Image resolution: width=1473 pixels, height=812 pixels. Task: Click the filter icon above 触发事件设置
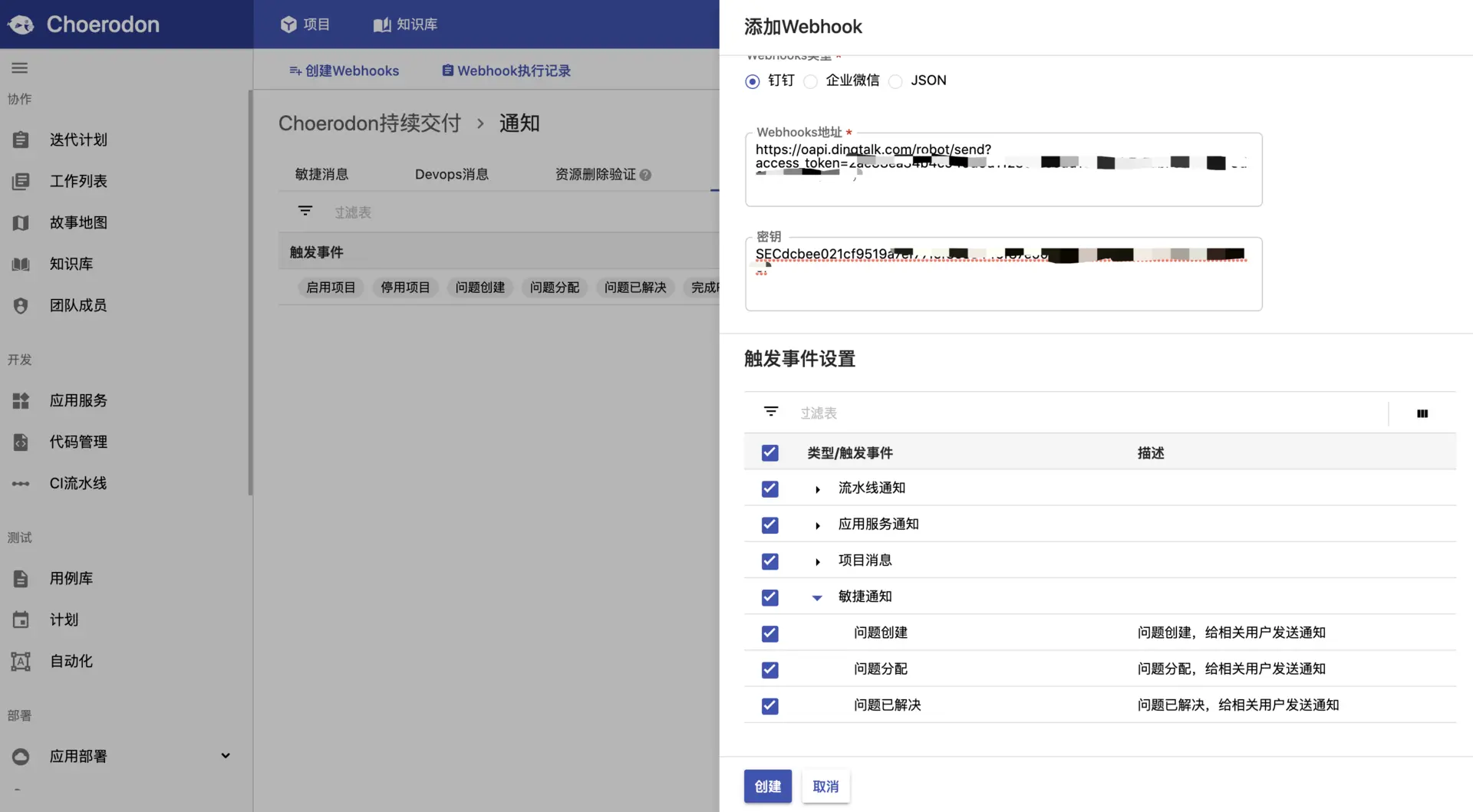coord(770,412)
